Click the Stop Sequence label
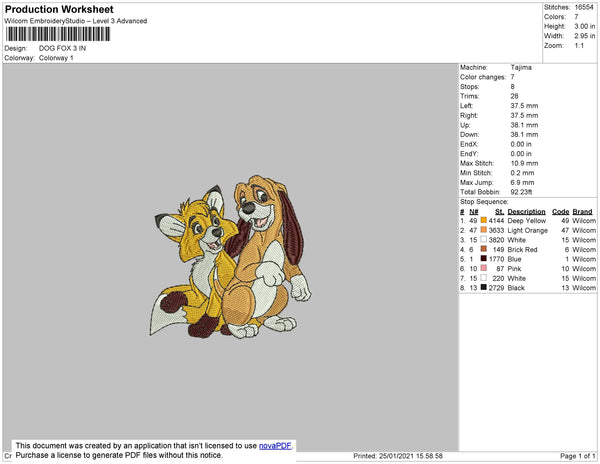This screenshot has width=600, height=464. tap(484, 202)
